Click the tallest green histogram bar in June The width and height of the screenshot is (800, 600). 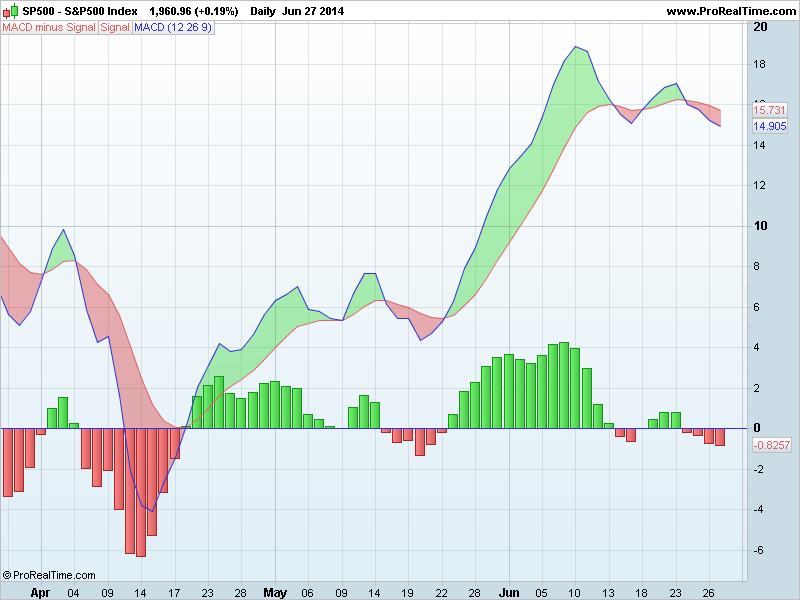[563, 385]
